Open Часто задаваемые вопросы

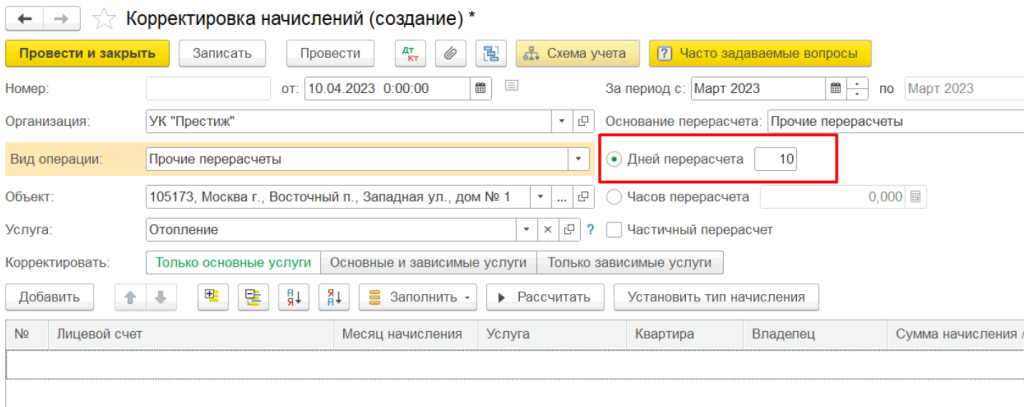tap(760, 54)
